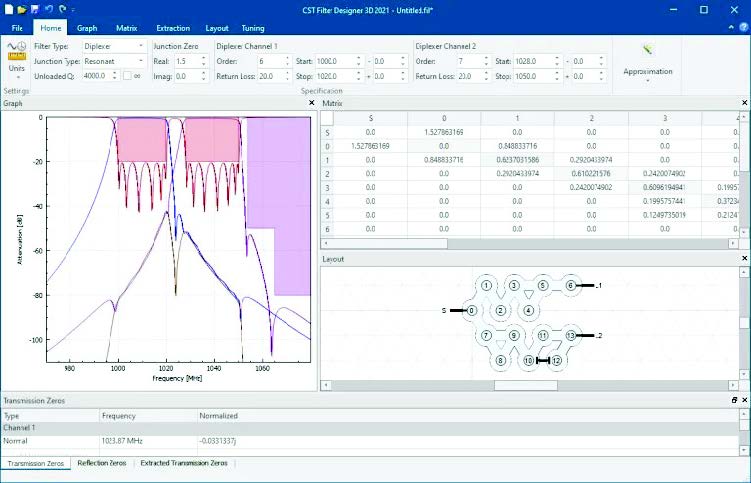The width and height of the screenshot is (751, 483).
Task: Adjust Channel 2 Order stepper
Action: coord(486,61)
